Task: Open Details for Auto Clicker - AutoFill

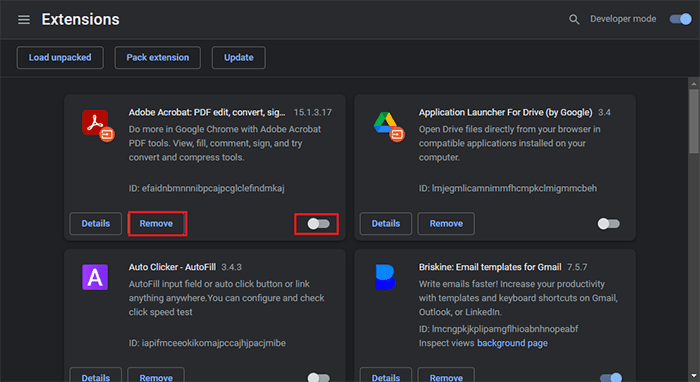Action: 96,375
